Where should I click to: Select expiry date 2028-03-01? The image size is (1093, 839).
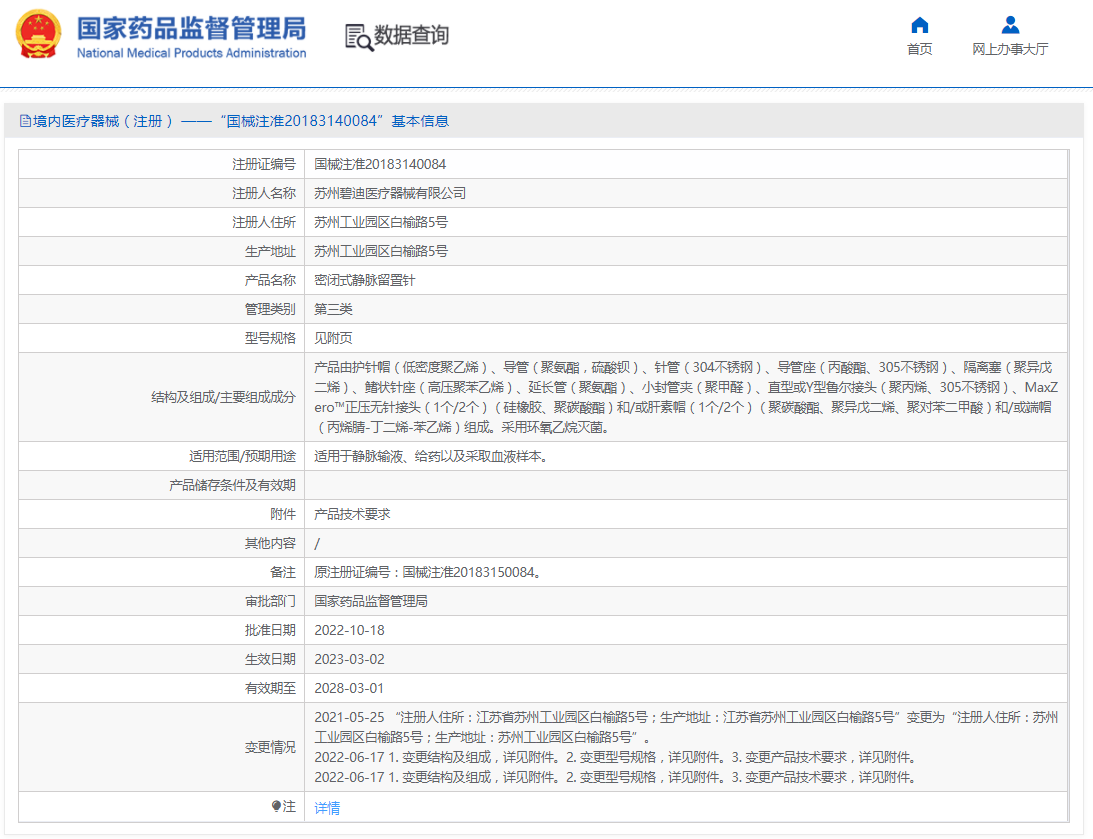point(349,688)
